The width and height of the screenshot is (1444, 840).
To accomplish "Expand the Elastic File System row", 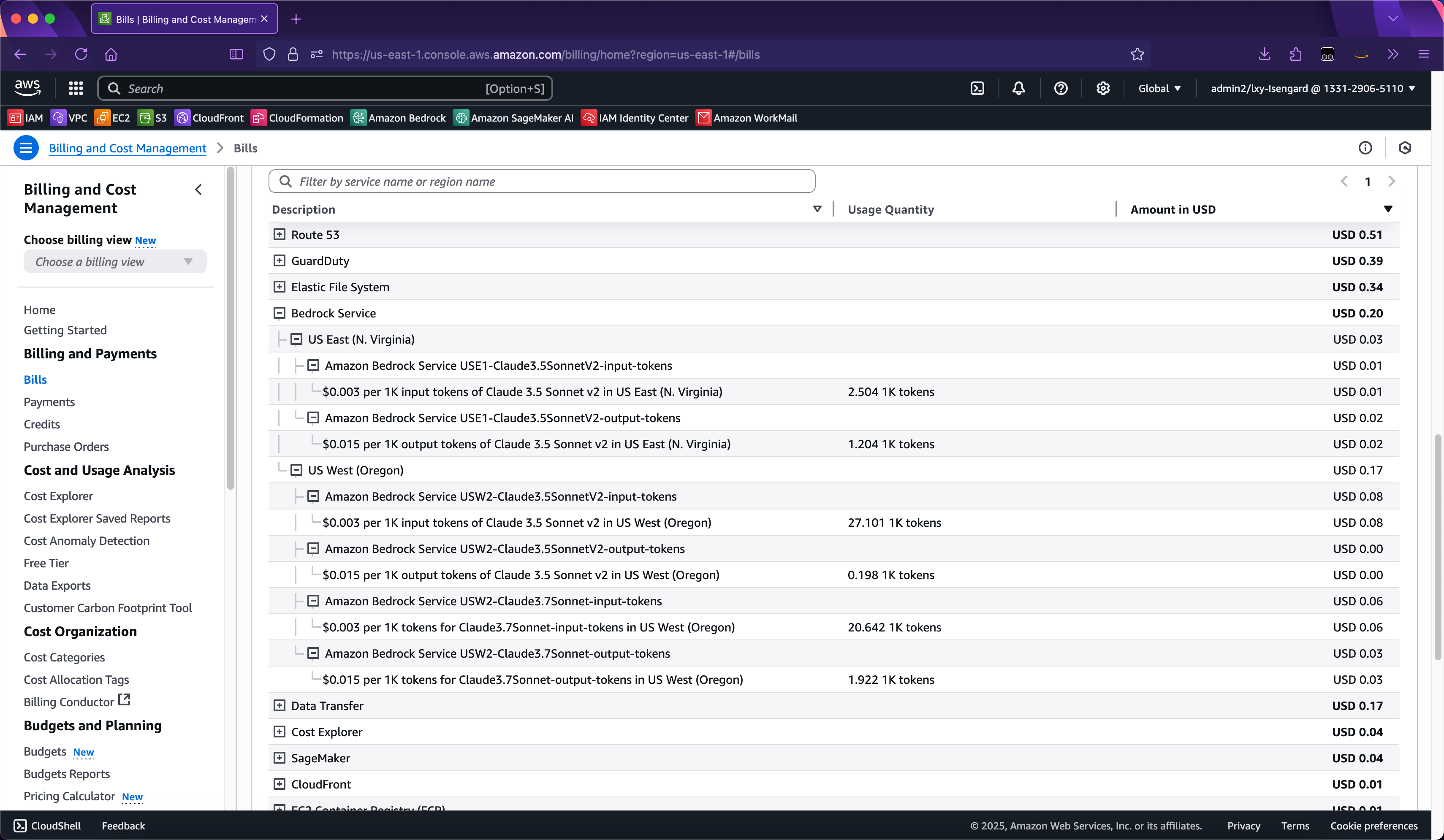I will click(x=279, y=287).
